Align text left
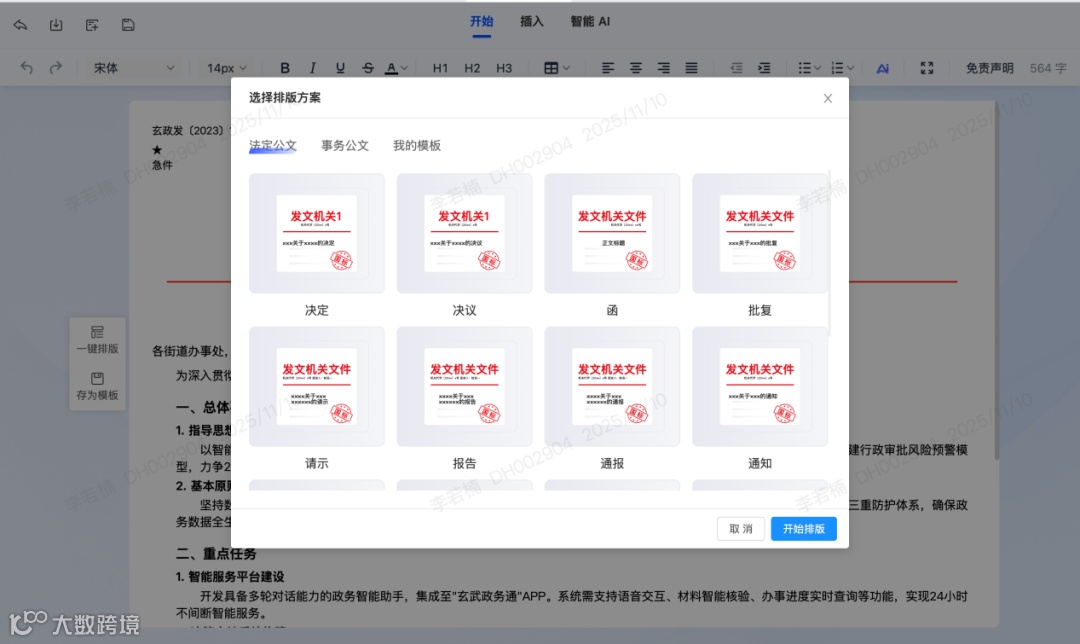 pos(608,67)
